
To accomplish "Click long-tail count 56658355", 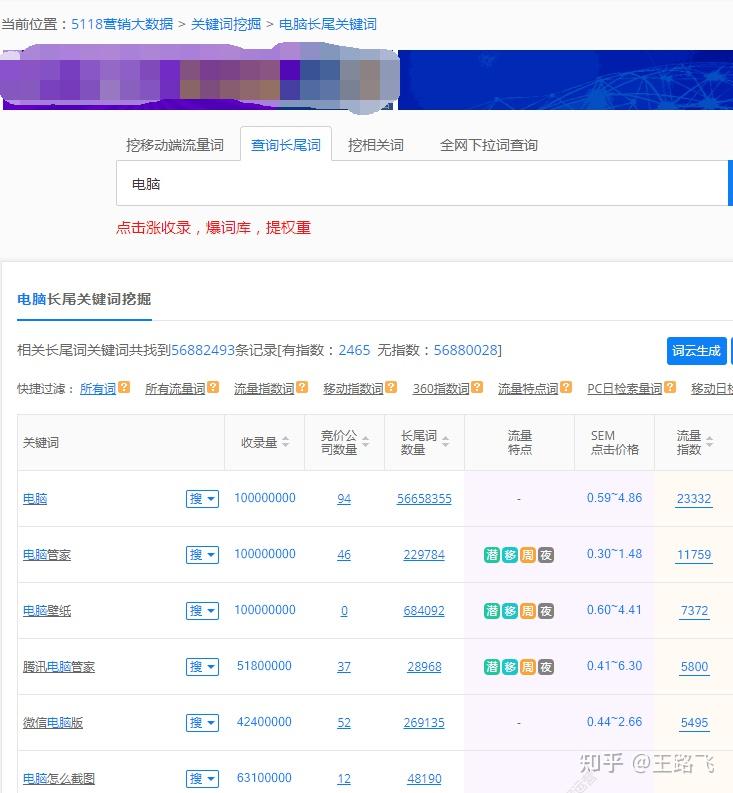I will 424,499.
